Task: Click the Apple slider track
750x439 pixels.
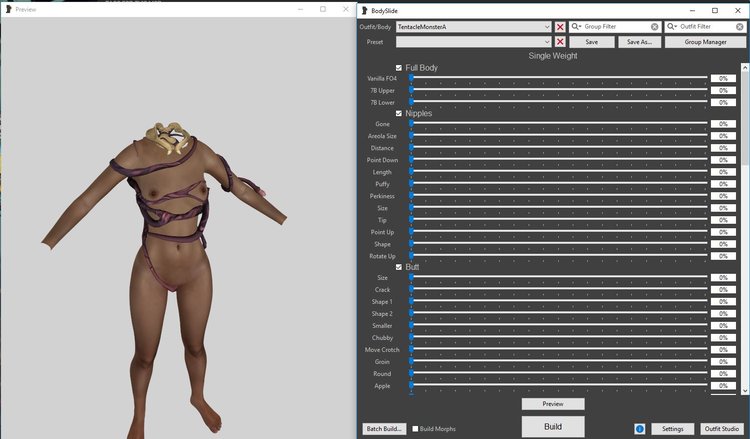Action: tap(559, 385)
